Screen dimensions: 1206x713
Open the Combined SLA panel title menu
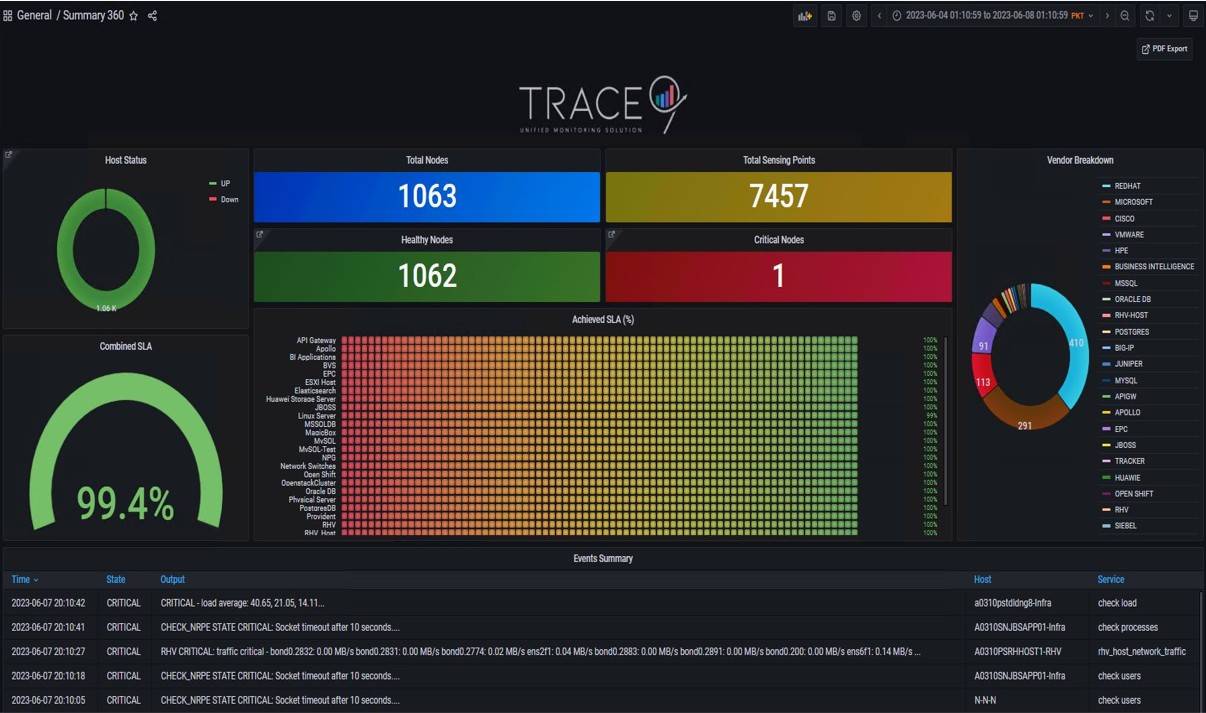(126, 346)
